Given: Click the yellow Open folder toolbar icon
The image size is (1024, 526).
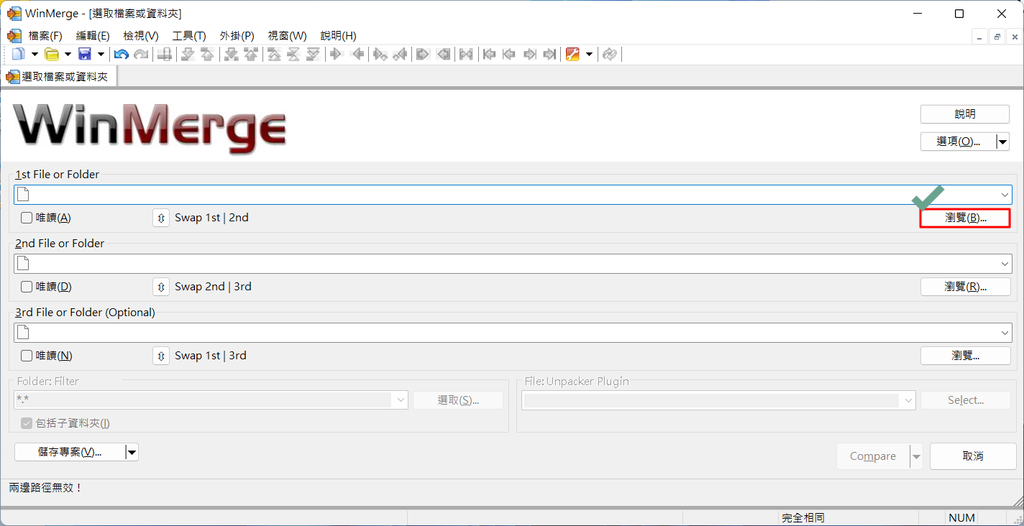Looking at the screenshot, I should click(x=51, y=54).
